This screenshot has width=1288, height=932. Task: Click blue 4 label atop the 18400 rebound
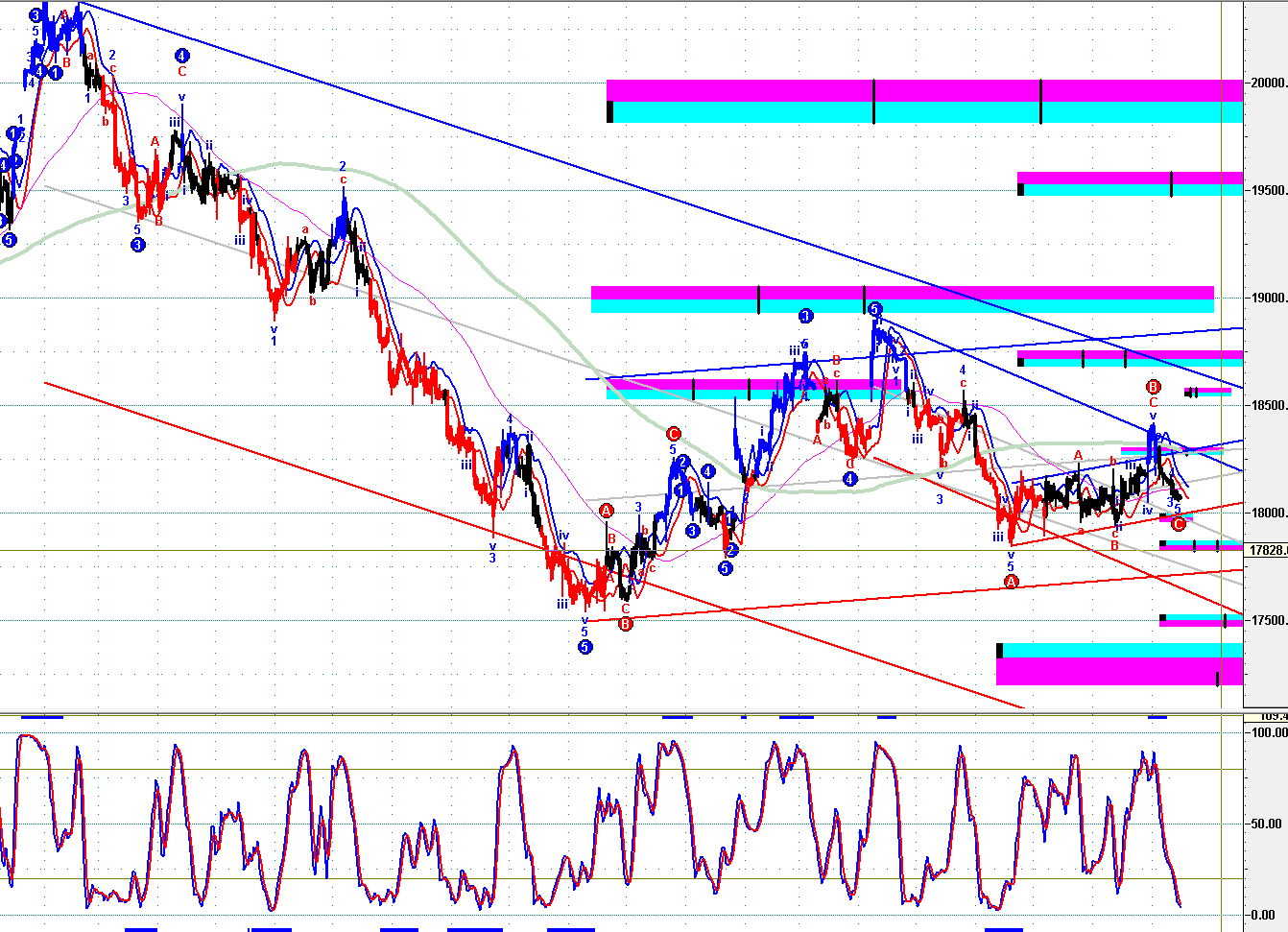pos(510,419)
